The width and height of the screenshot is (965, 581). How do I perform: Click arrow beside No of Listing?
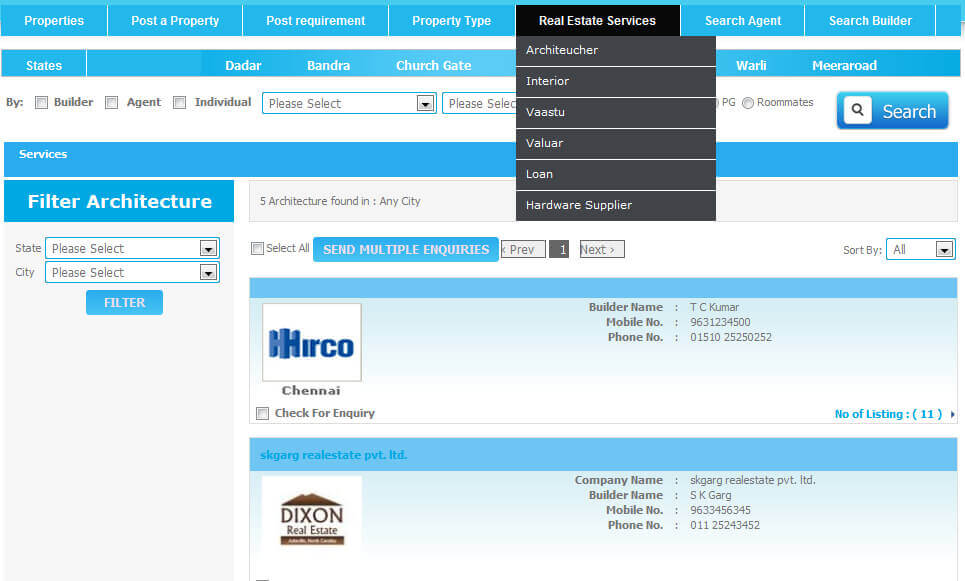click(952, 415)
